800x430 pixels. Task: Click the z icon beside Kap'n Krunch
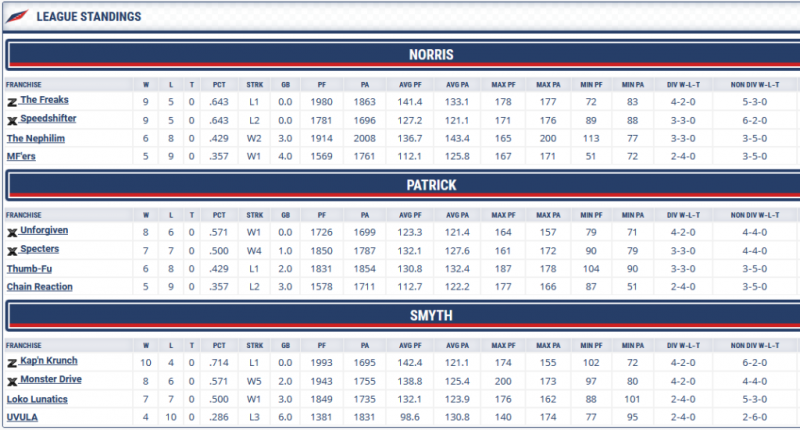12,362
